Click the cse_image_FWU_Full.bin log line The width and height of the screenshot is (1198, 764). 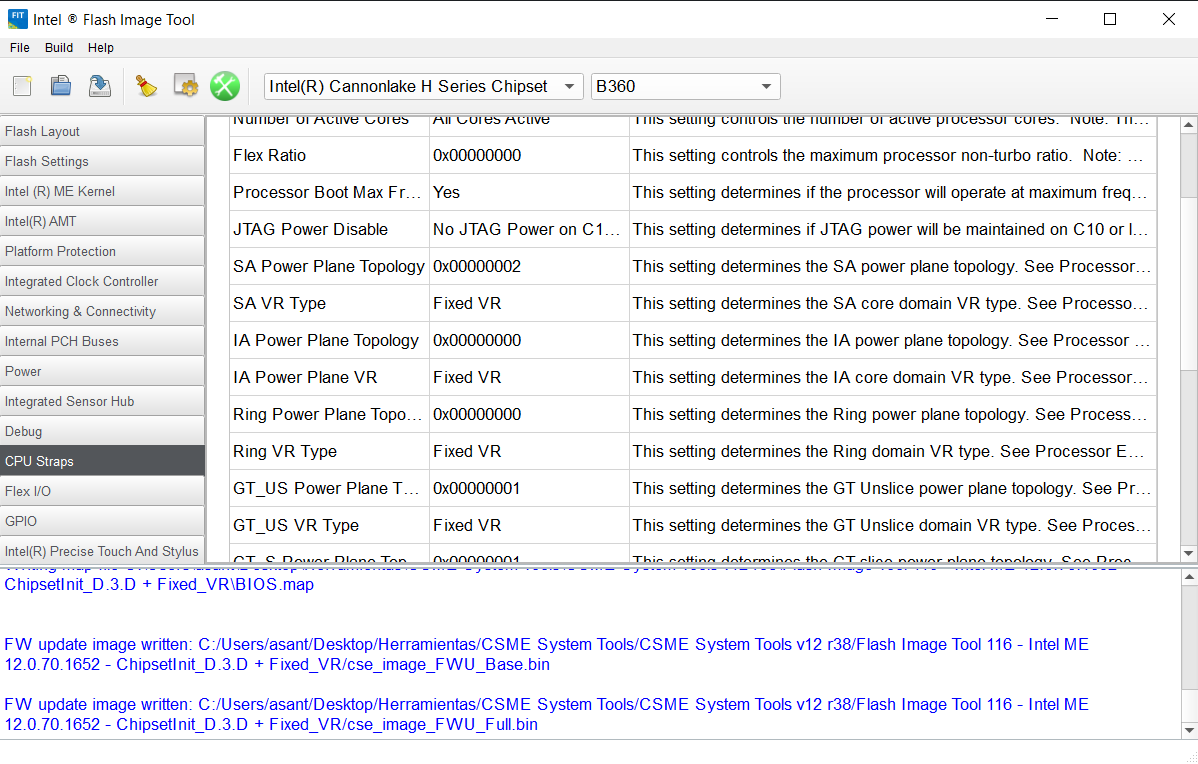pos(546,714)
